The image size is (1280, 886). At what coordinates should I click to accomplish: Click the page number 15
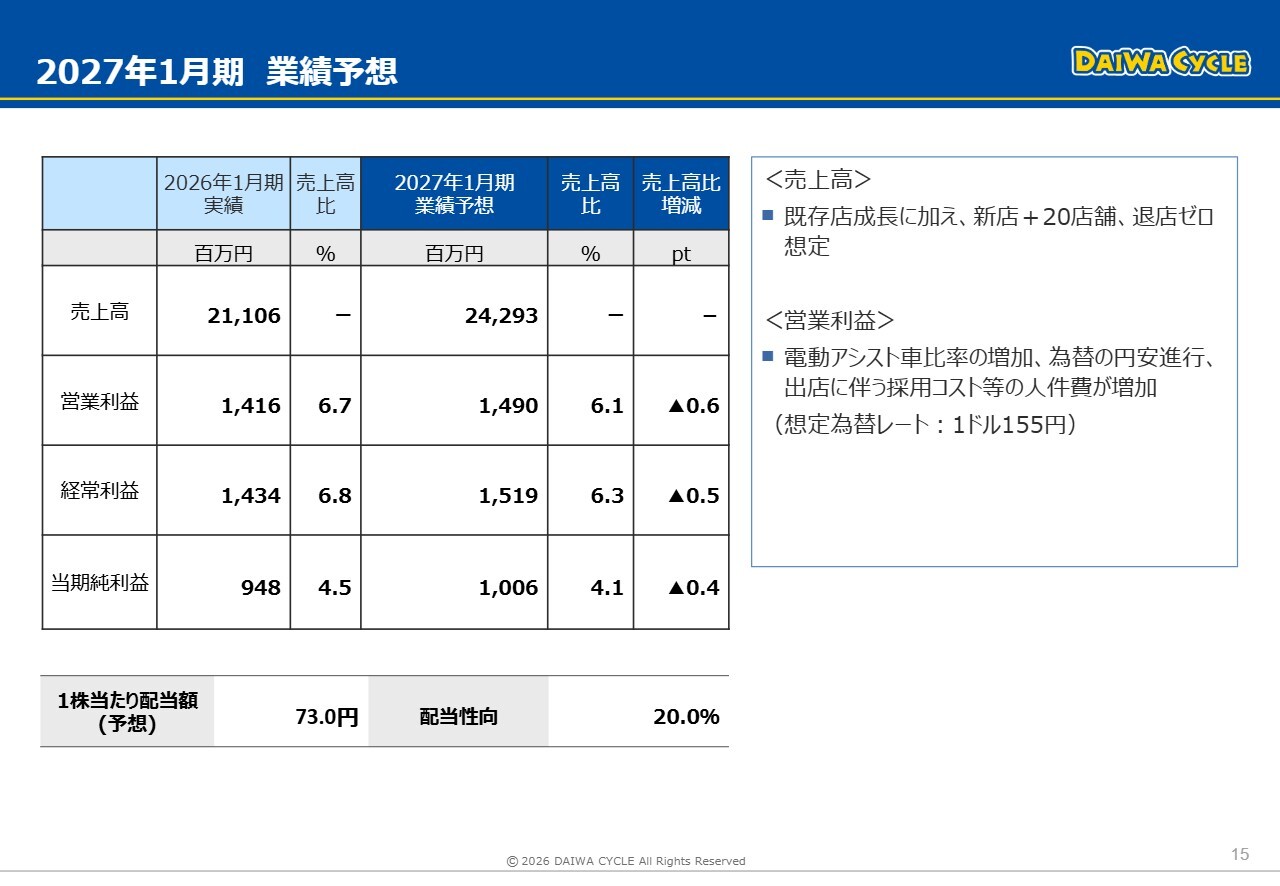[x=1239, y=854]
